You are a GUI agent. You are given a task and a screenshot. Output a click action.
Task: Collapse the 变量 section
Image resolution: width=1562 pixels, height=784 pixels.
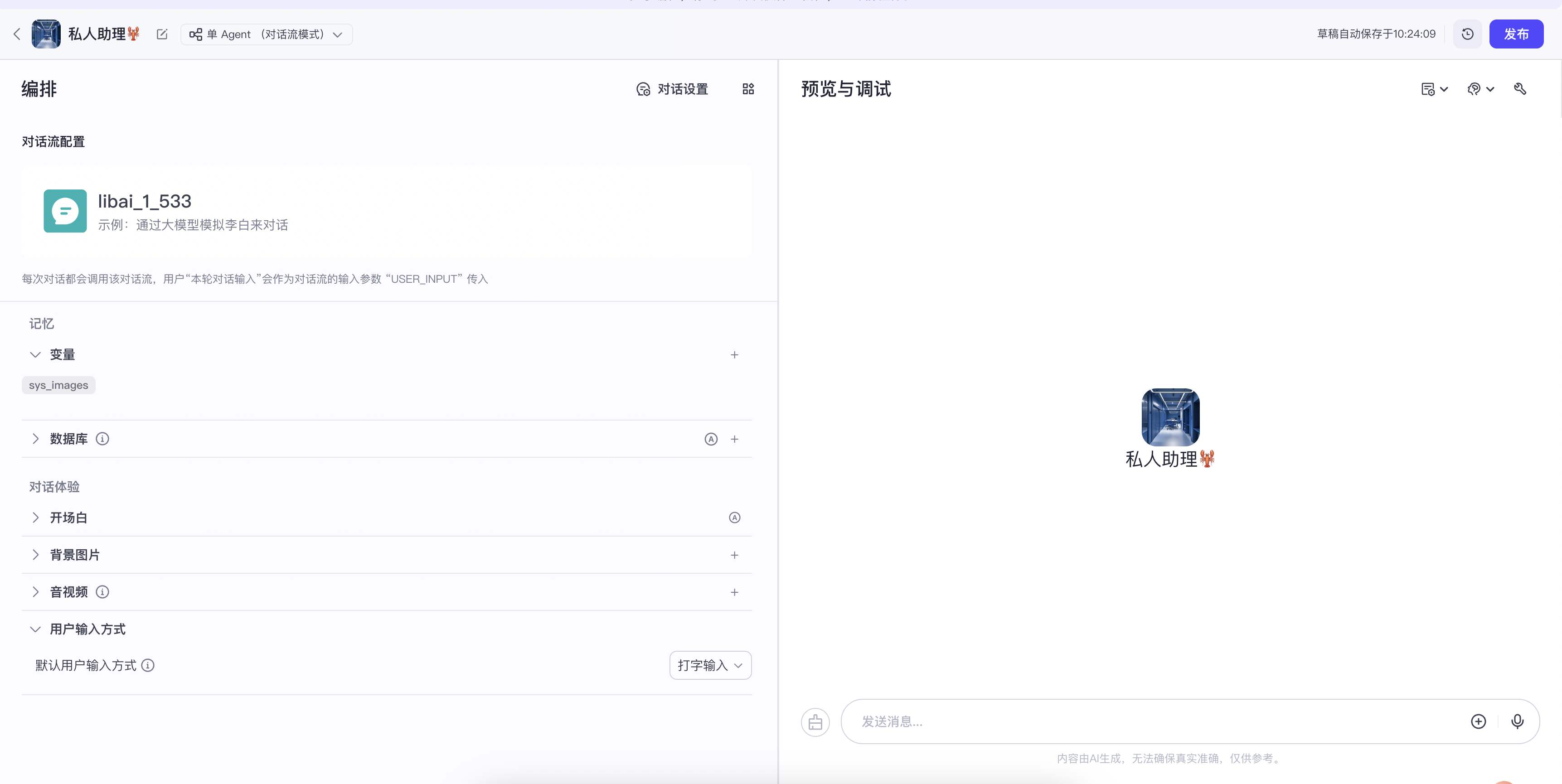coord(35,355)
